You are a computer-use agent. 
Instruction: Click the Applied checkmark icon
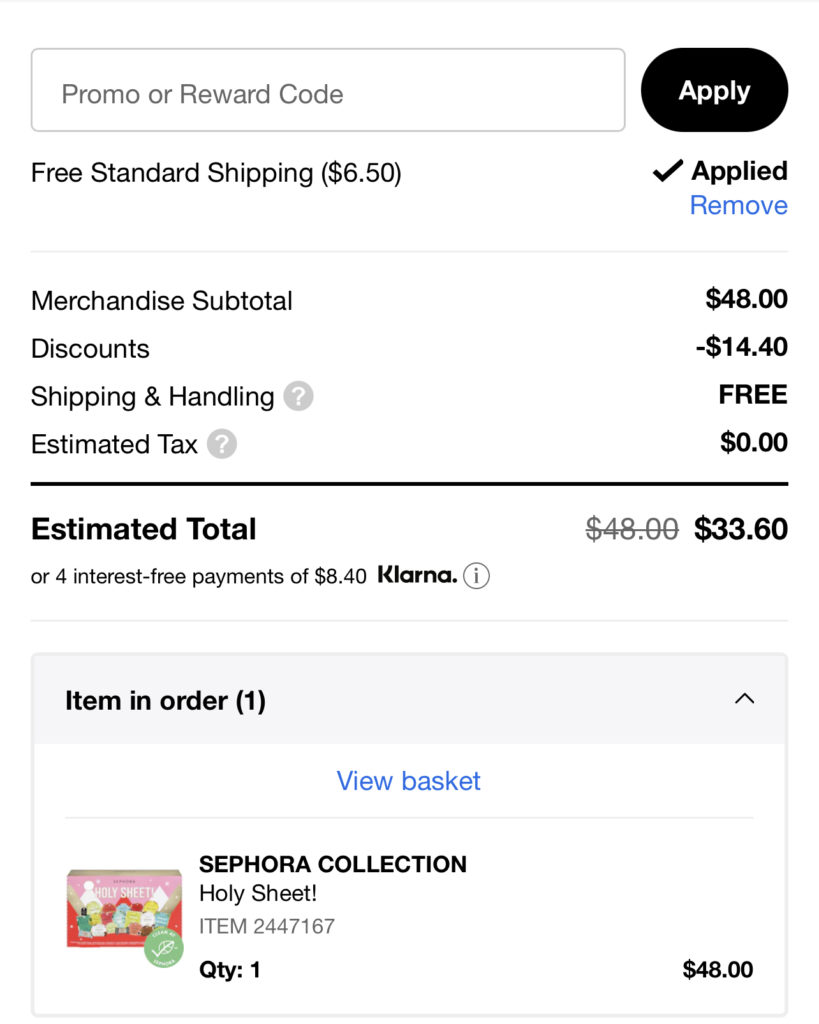tap(667, 172)
